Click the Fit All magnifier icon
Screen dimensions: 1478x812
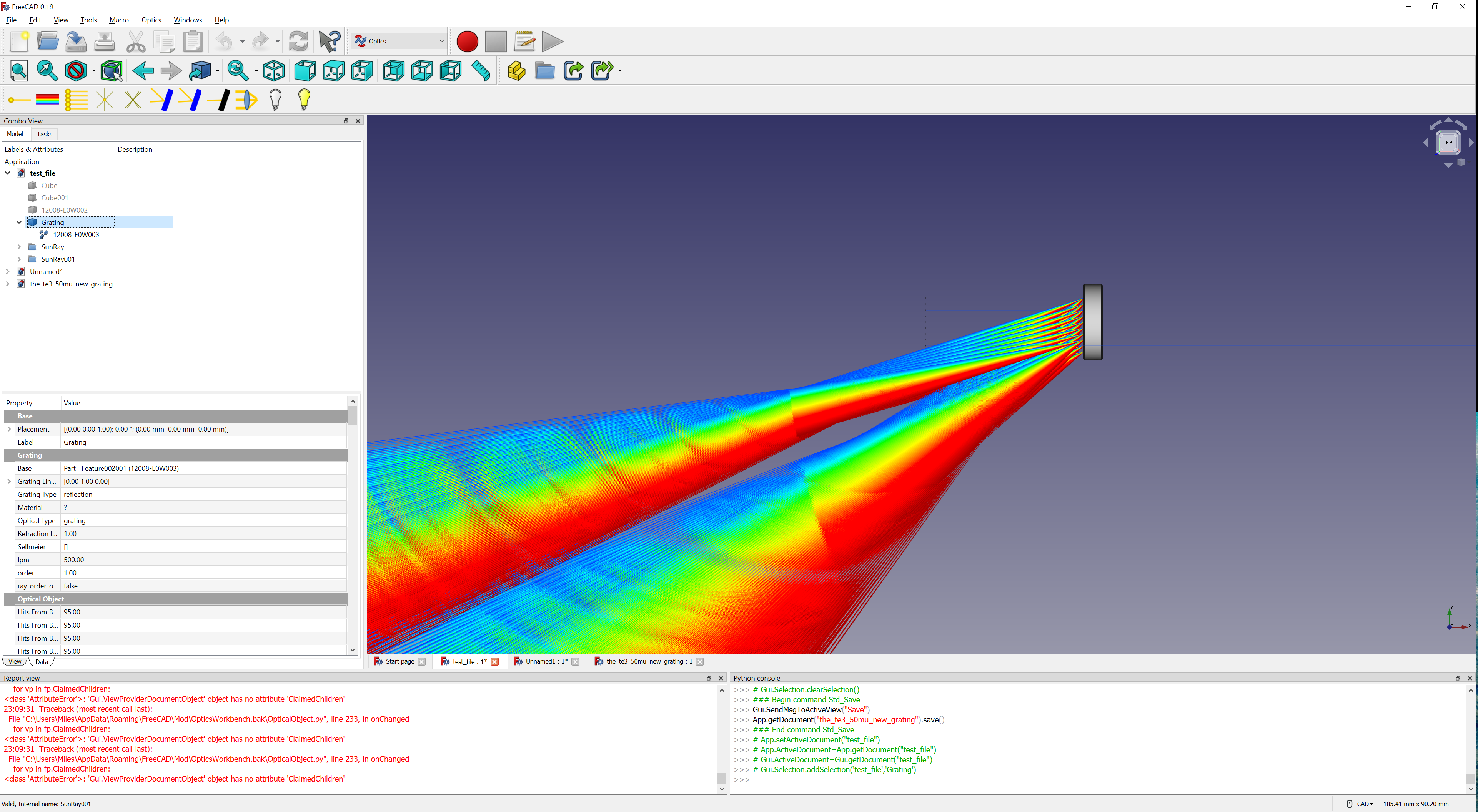pyautogui.click(x=19, y=71)
